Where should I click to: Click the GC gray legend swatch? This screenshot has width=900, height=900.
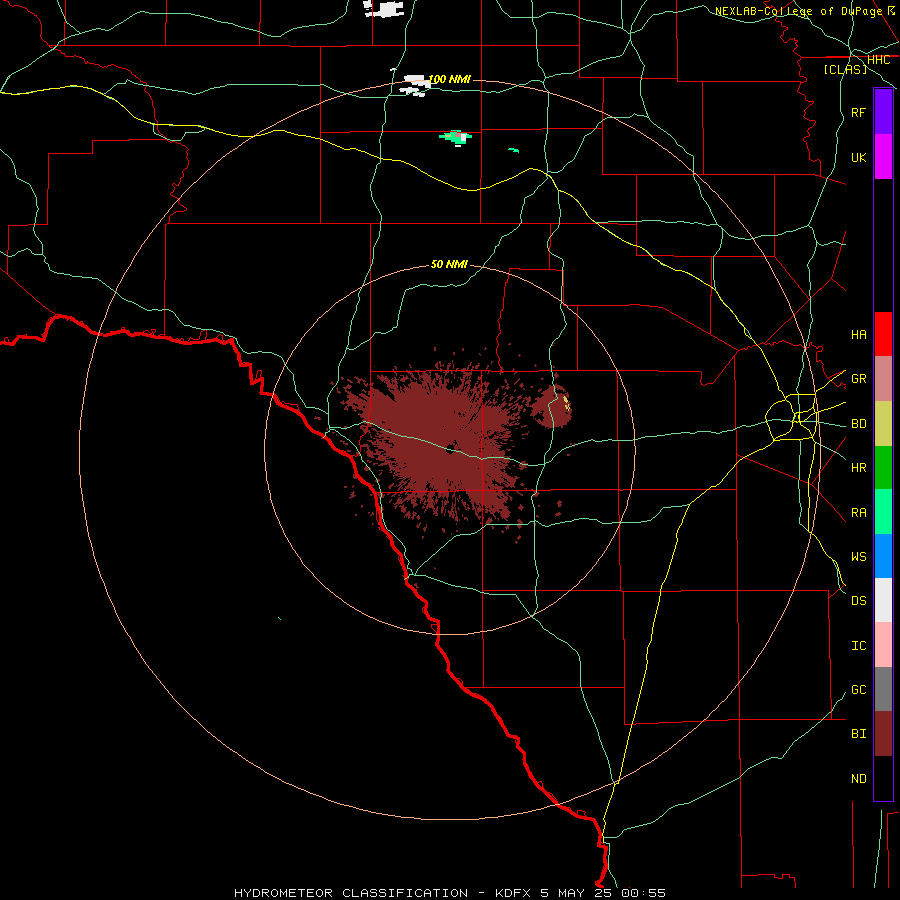click(883, 689)
